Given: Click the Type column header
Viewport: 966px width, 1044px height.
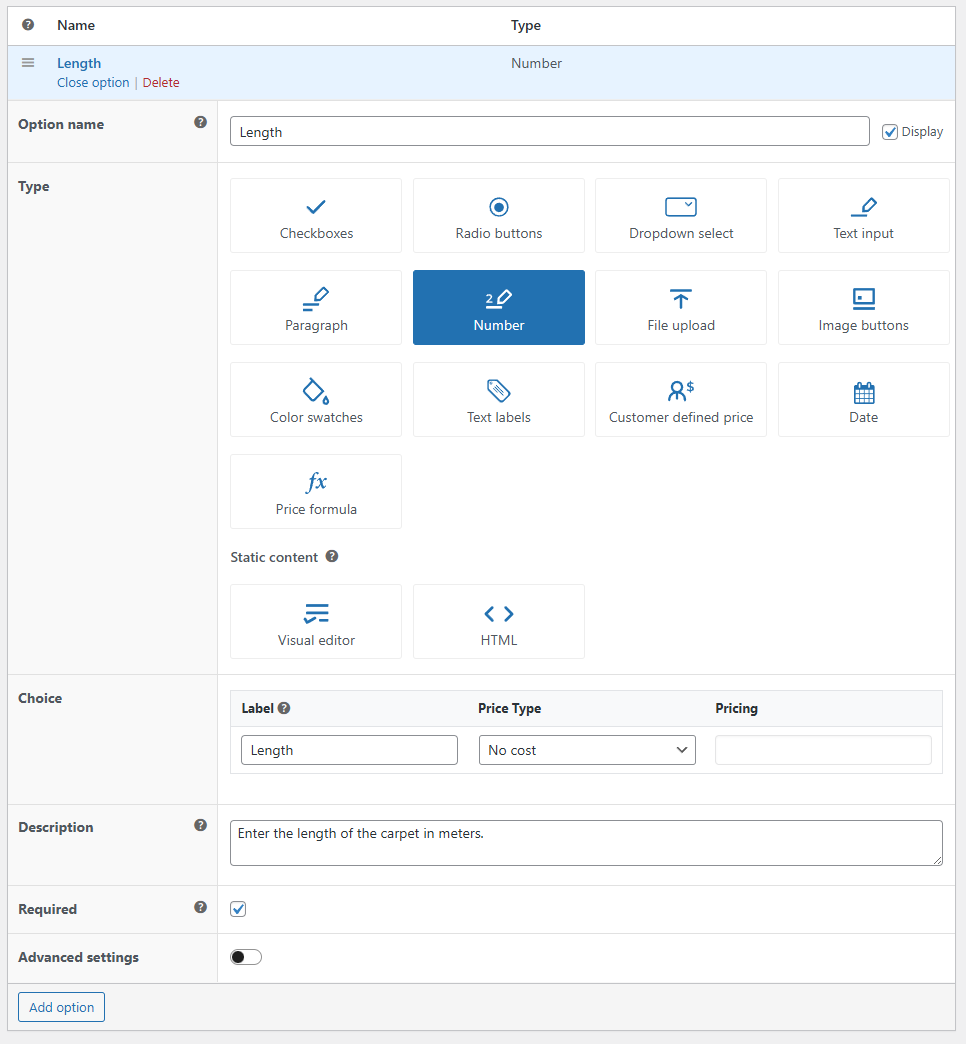Looking at the screenshot, I should (526, 25).
